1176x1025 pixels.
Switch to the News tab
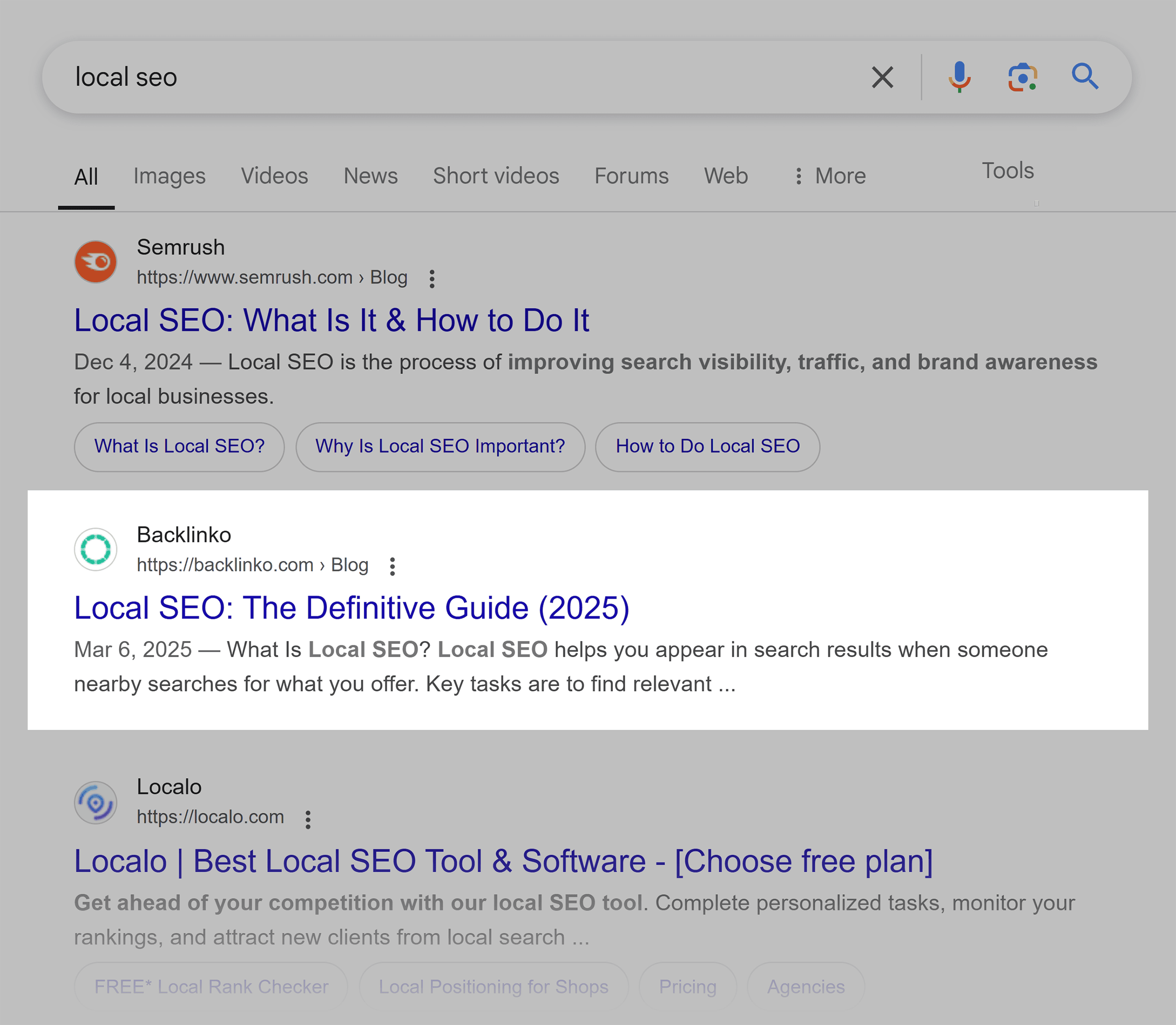(371, 176)
